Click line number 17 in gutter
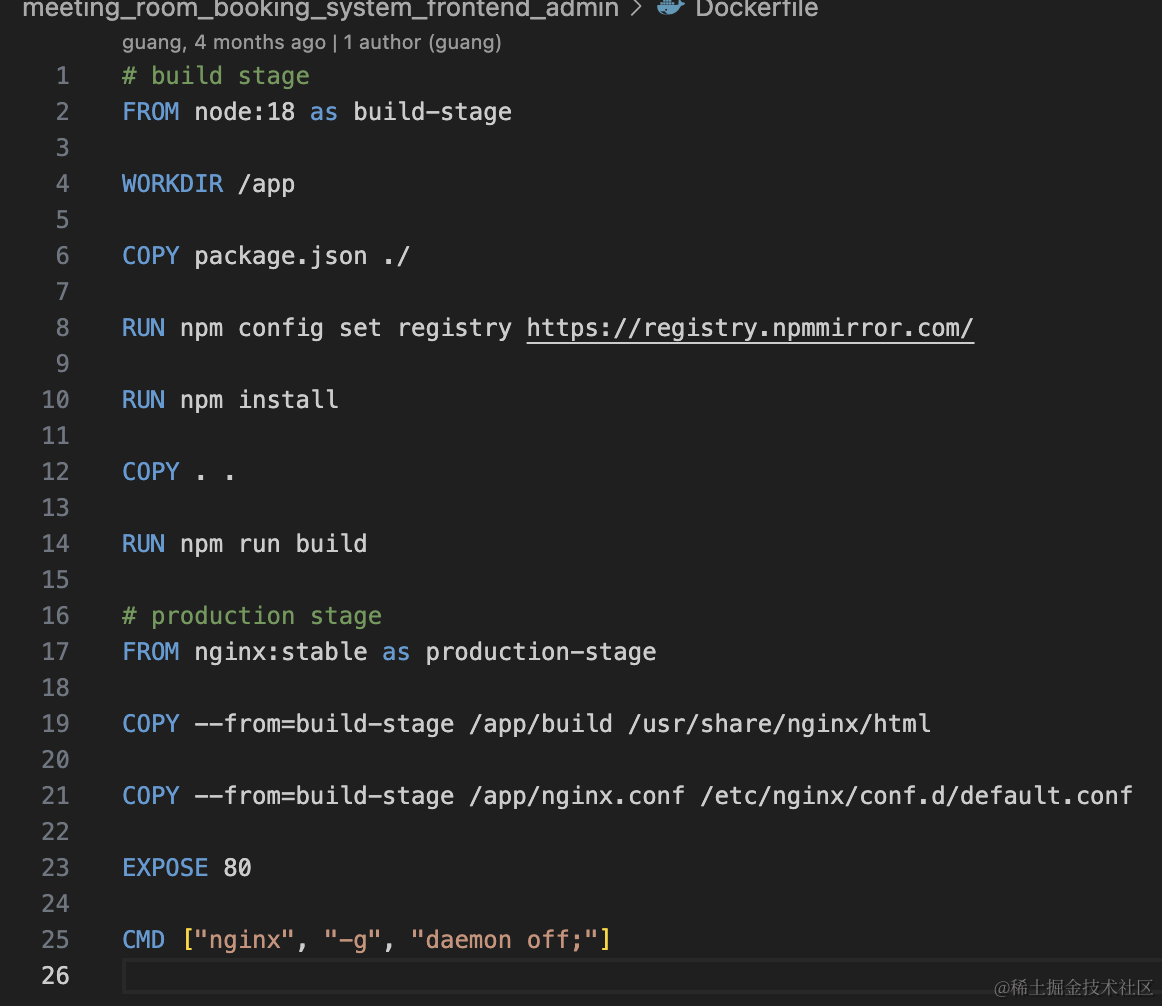 click(56, 652)
